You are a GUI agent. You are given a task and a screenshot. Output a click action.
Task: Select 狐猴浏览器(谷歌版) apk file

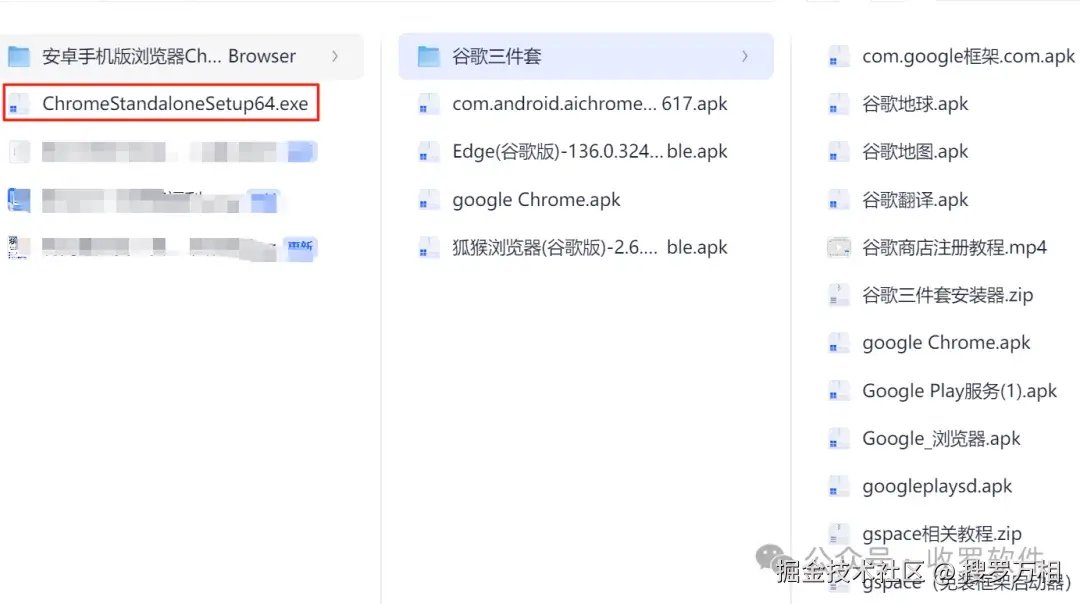[585, 247]
